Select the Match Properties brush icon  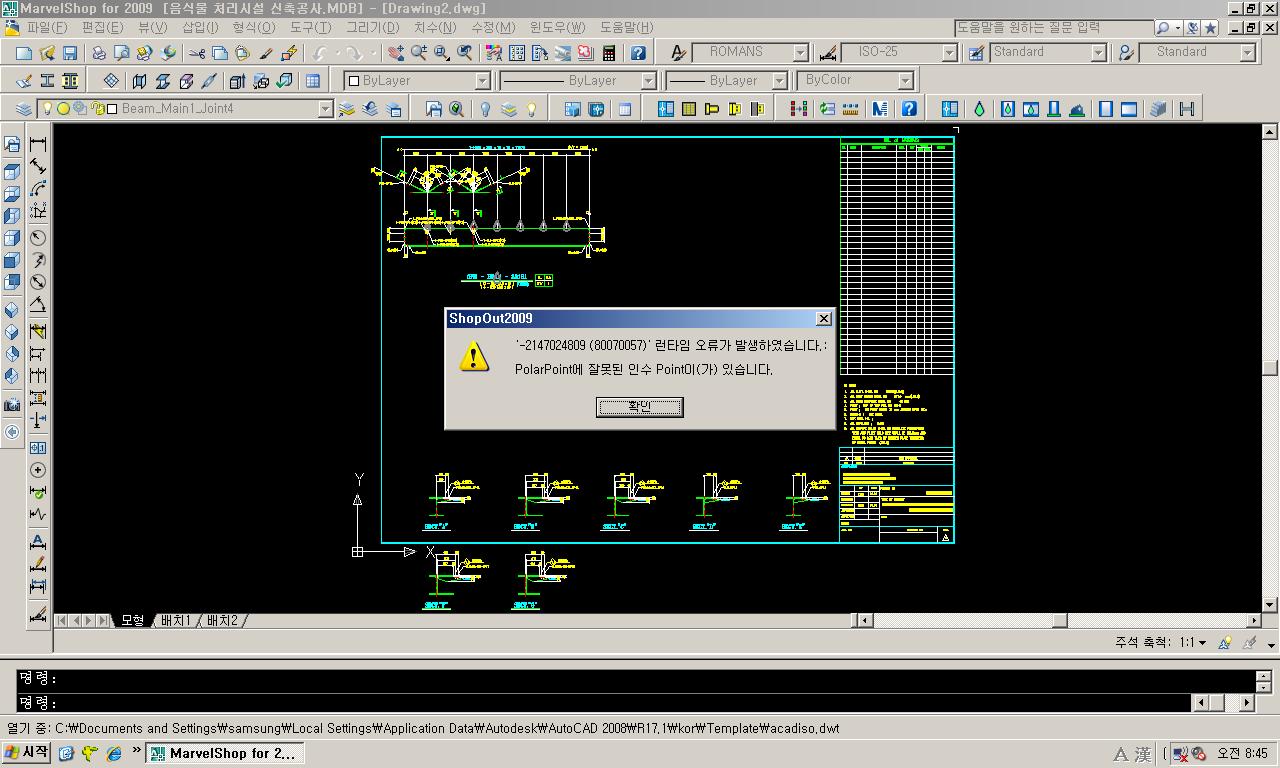coord(266,53)
